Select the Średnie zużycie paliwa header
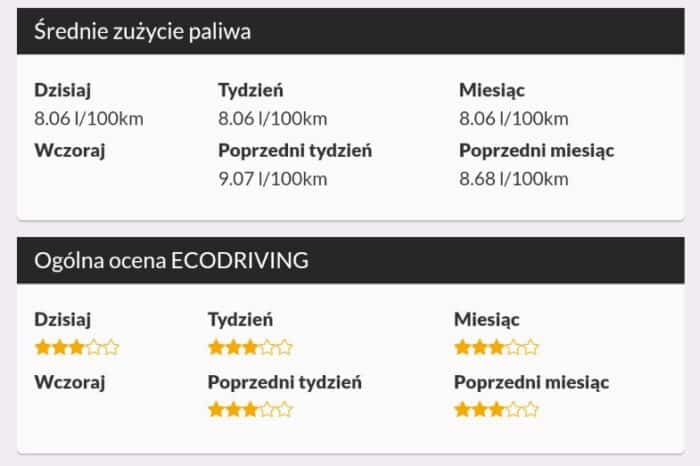Screen dimensions: 700x466 [x=142, y=31]
